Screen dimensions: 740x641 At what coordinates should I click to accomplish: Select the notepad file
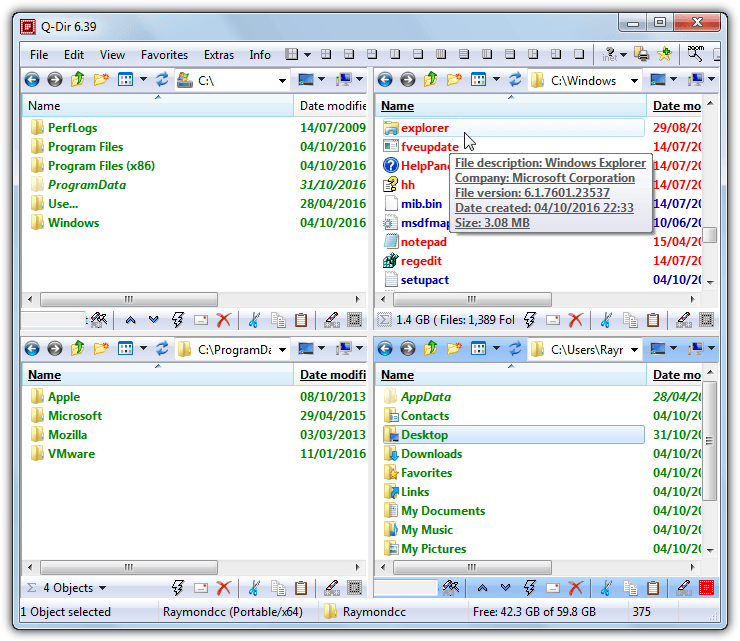423,242
